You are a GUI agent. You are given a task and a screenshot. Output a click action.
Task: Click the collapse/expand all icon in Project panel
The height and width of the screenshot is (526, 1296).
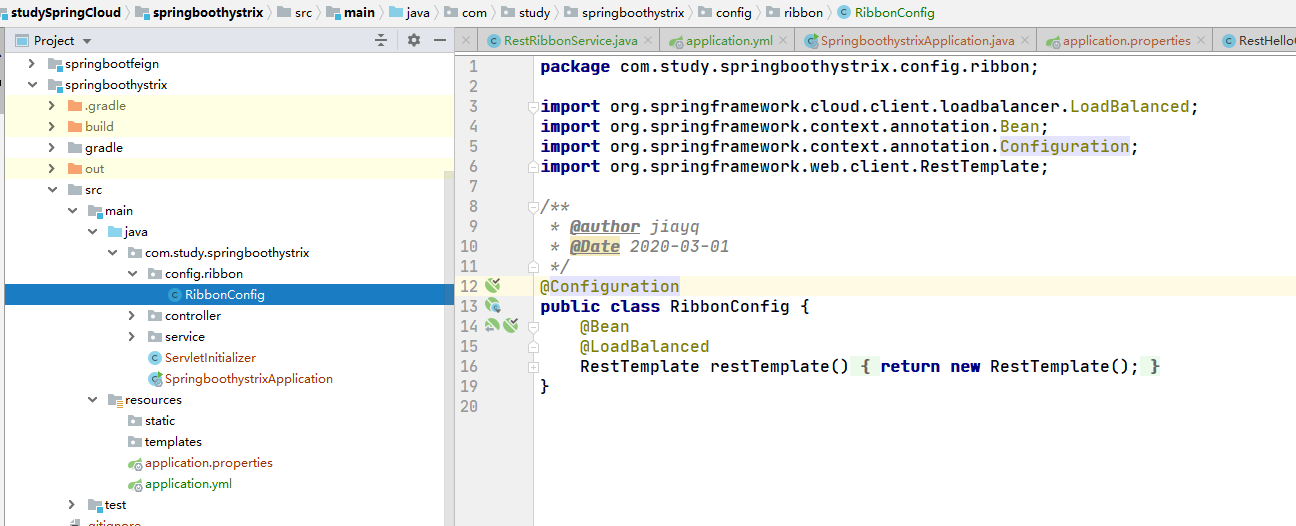tap(380, 40)
